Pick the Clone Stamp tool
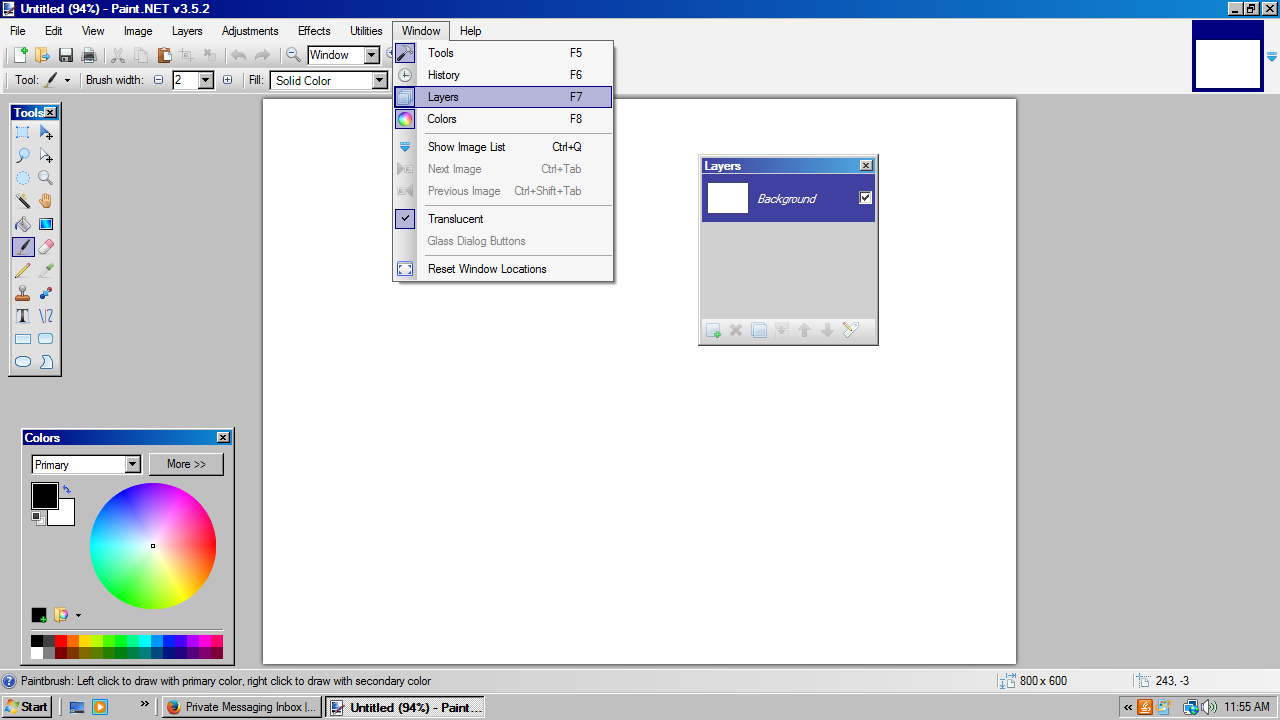 pyautogui.click(x=22, y=293)
